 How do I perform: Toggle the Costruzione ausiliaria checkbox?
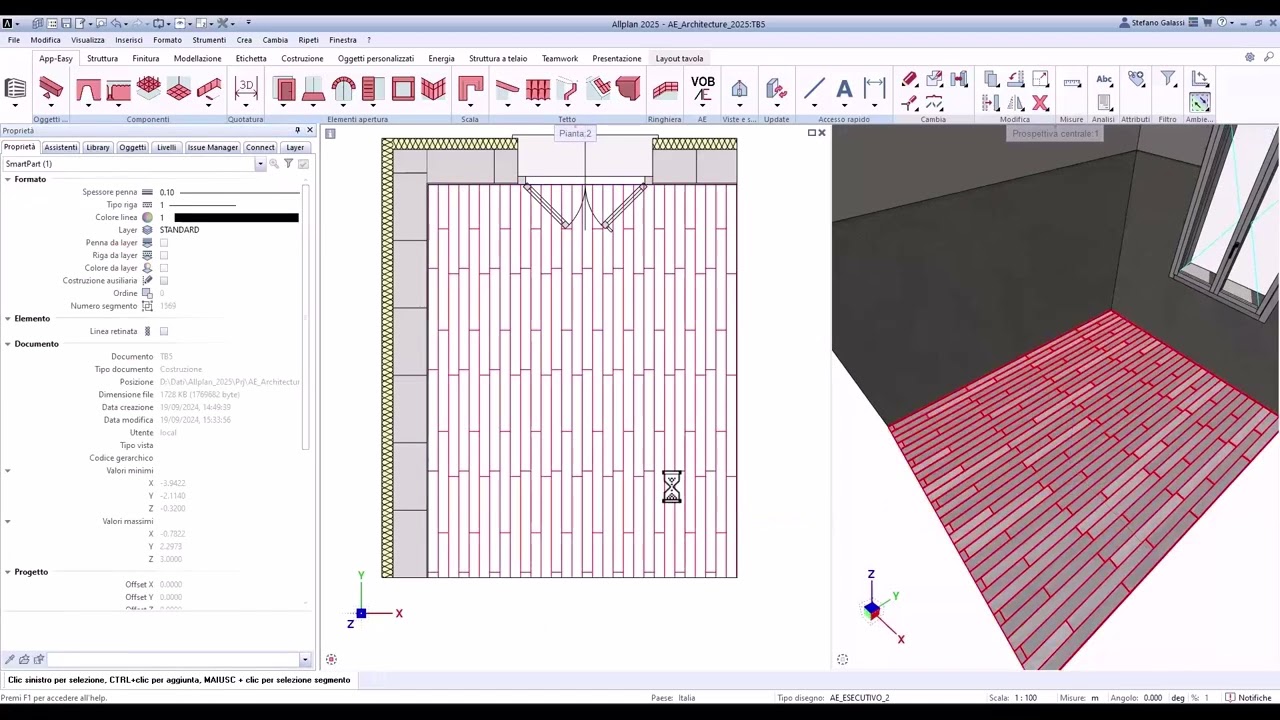coord(164,281)
